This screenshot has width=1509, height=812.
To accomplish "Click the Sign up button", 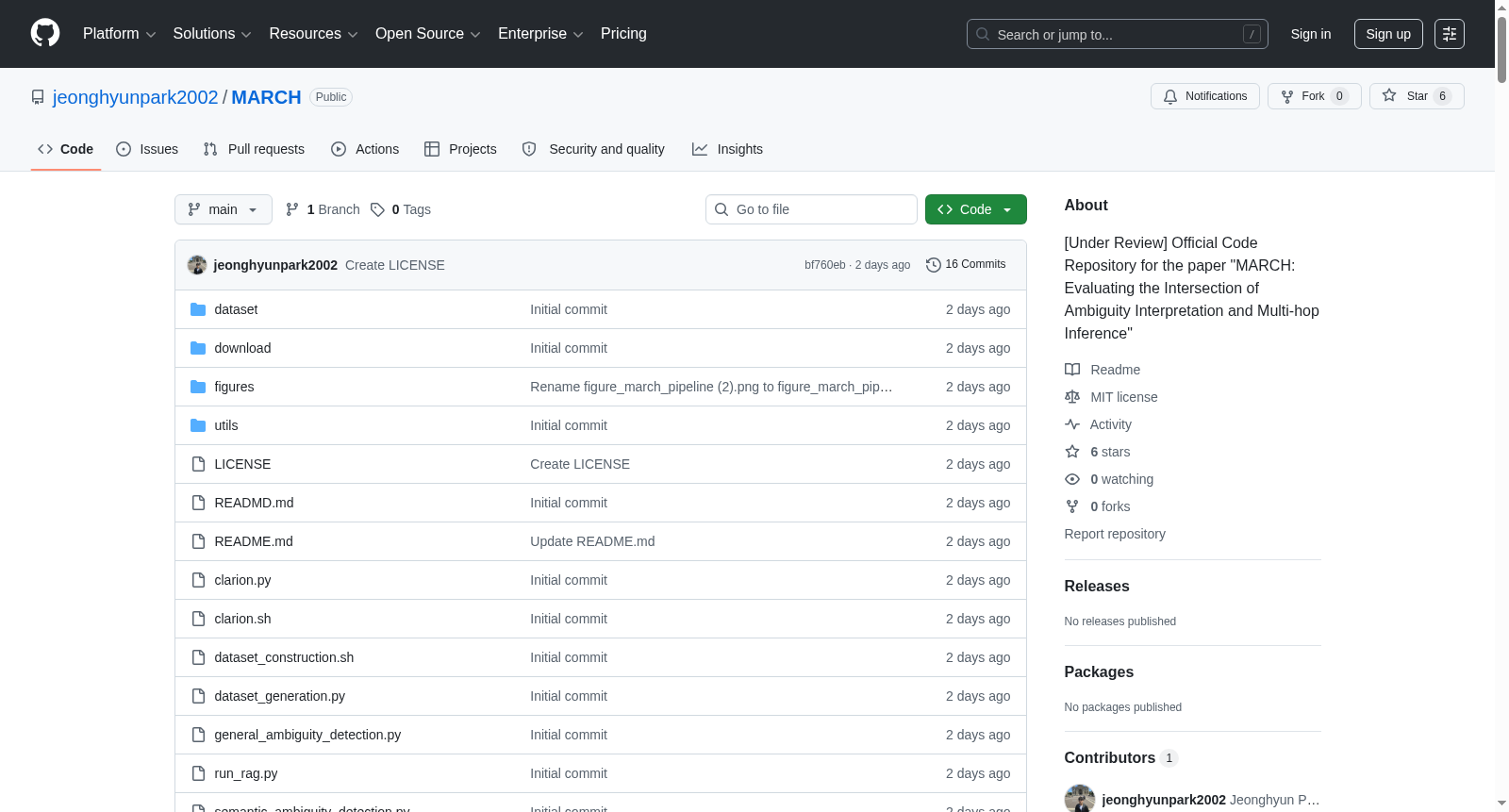I will coord(1388,34).
